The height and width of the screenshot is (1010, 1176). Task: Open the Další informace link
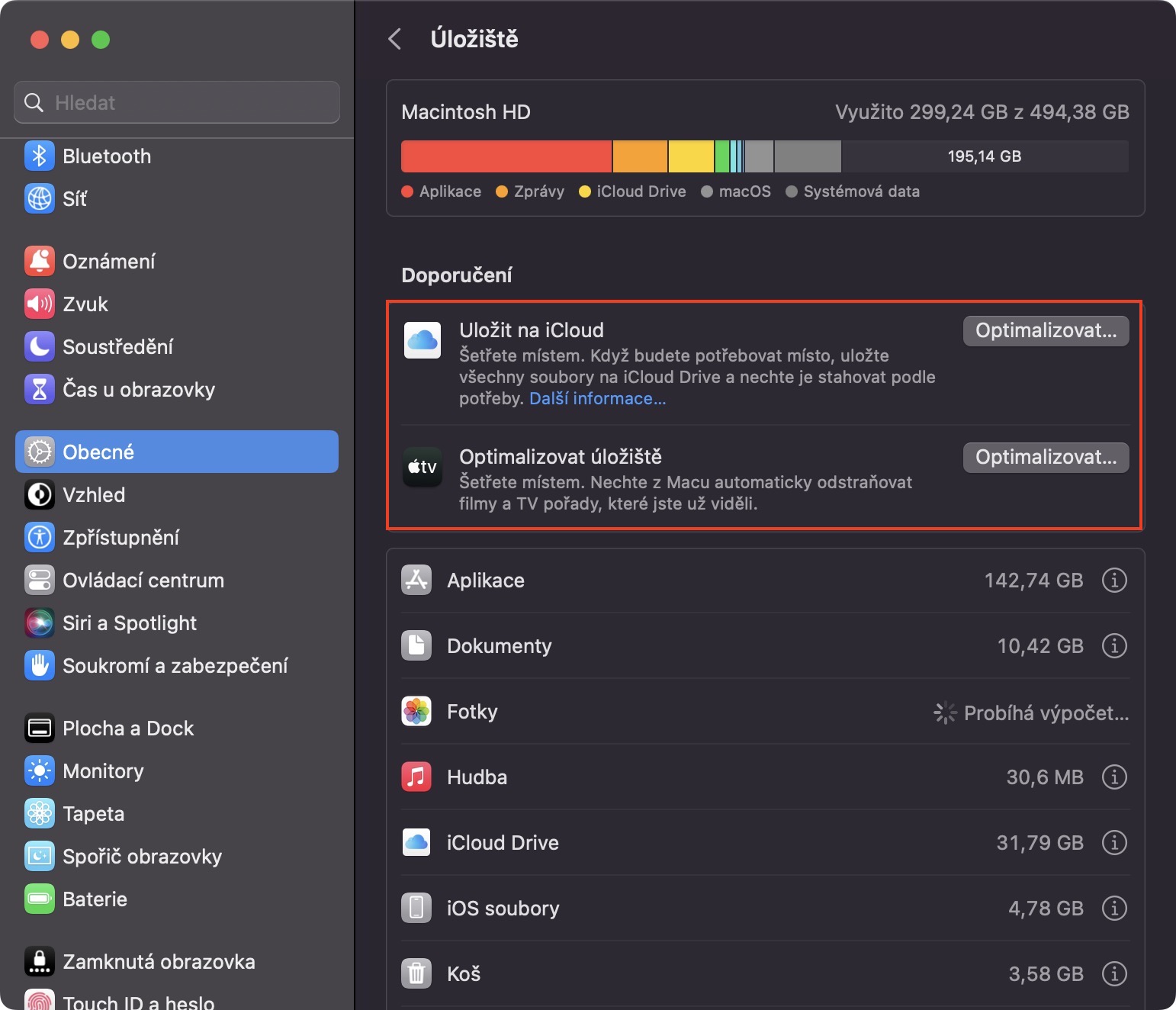[597, 399]
